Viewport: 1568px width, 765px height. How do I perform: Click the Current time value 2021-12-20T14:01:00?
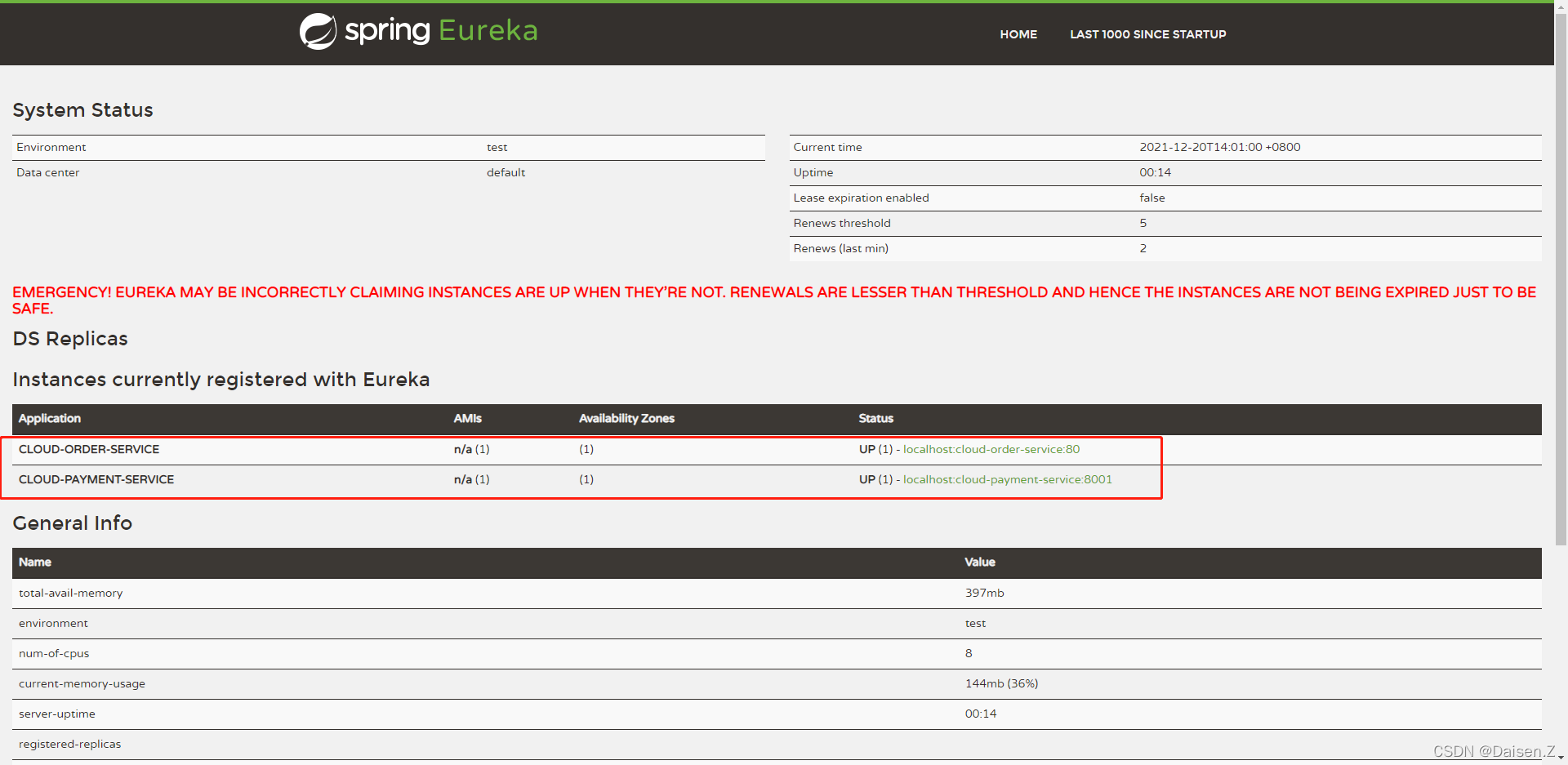[x=1220, y=147]
